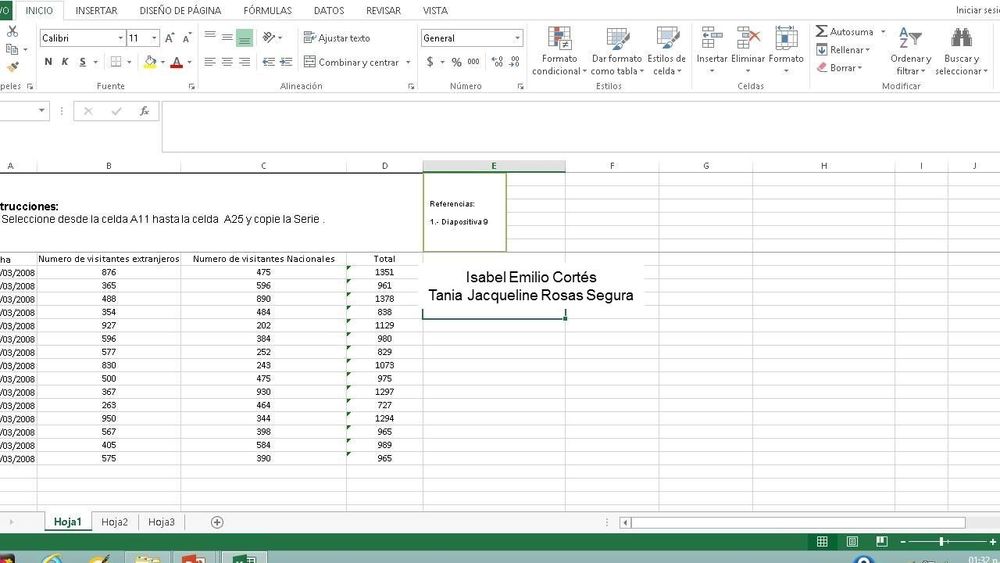Click the Eliminar cells icon
The image size is (1000, 563).
[748, 39]
